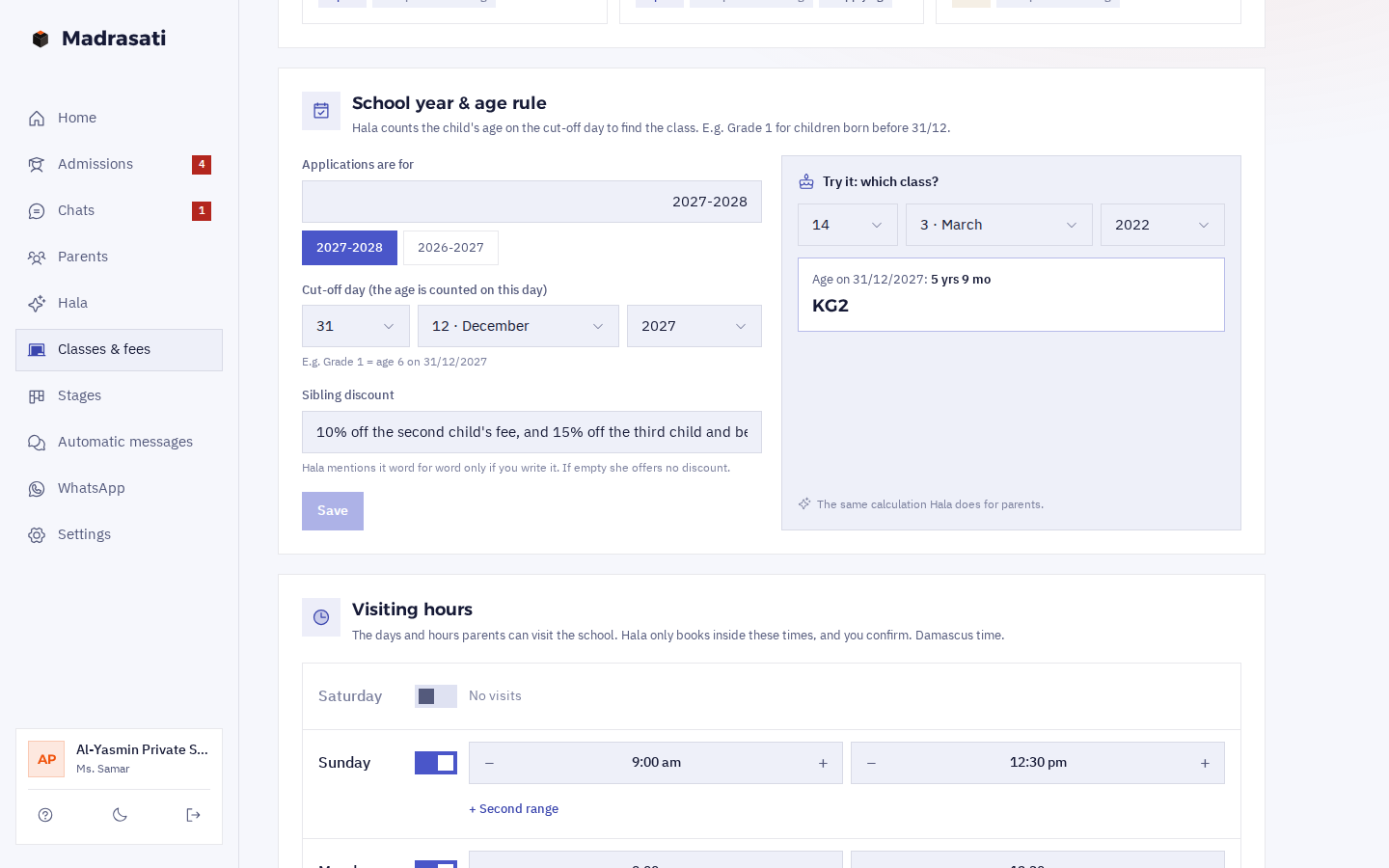
Task: Increase Sunday end time 12:30 pm
Action: (1205, 763)
